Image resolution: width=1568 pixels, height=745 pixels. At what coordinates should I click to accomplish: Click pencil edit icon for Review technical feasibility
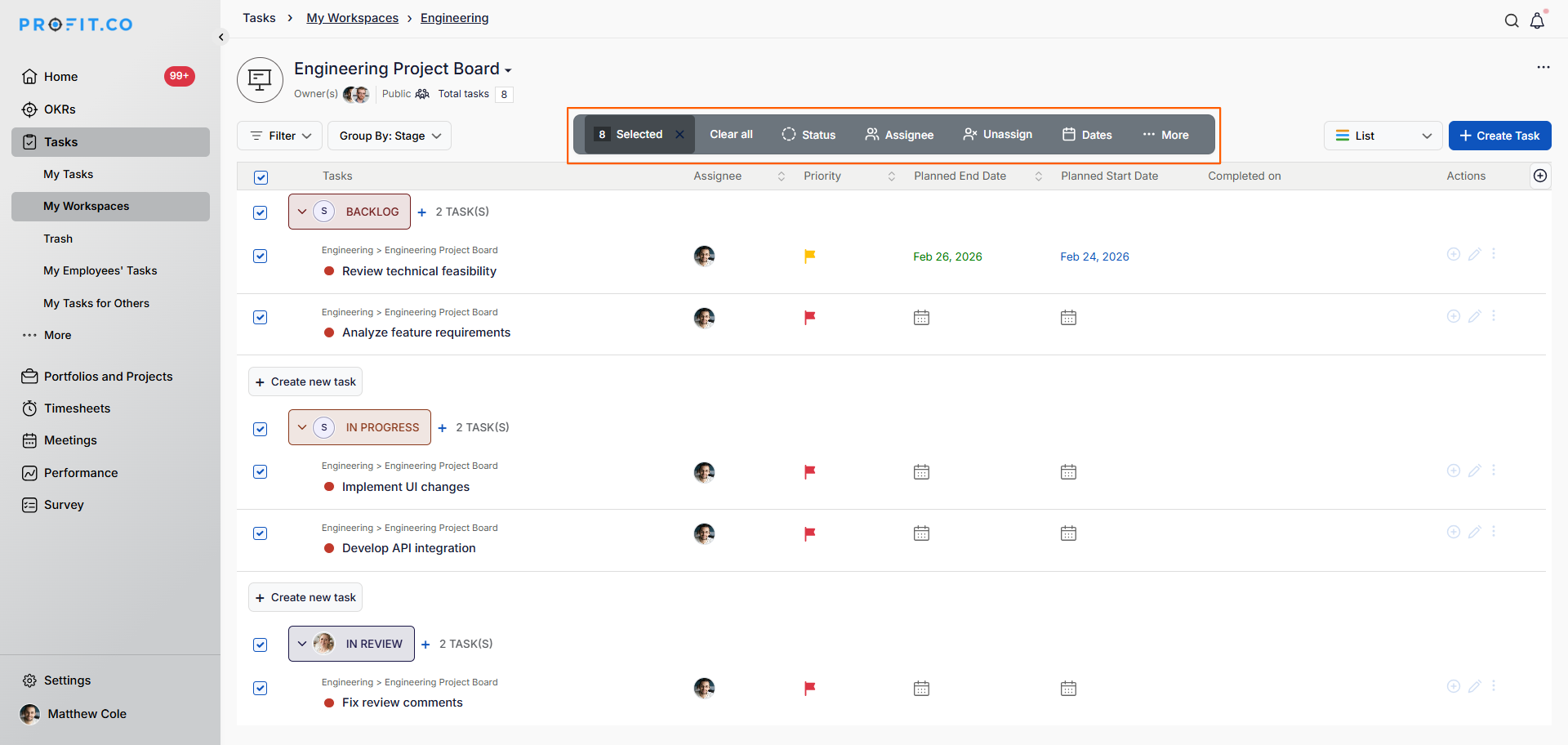point(1474,255)
